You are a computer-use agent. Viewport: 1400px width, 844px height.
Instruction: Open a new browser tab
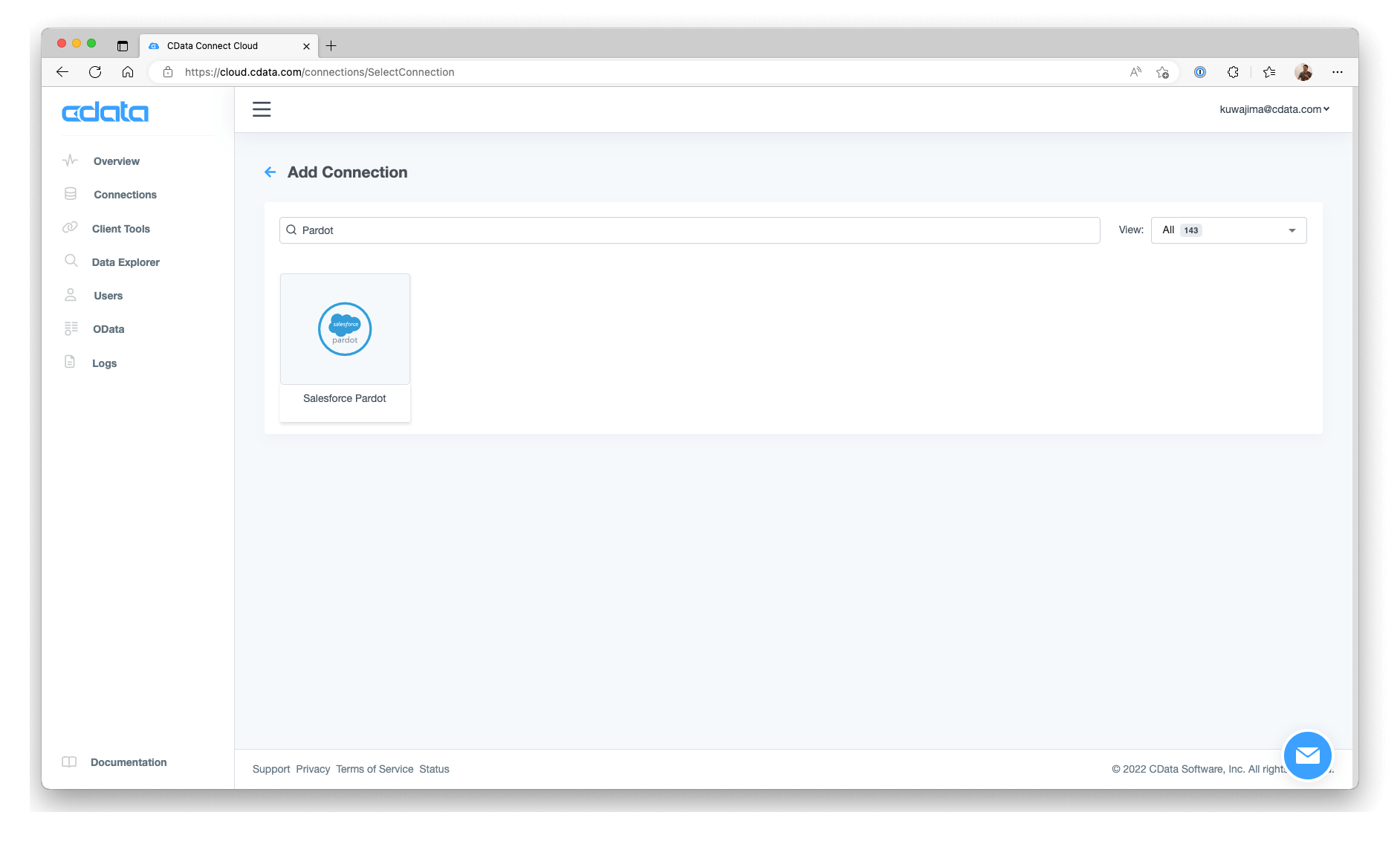[x=331, y=45]
